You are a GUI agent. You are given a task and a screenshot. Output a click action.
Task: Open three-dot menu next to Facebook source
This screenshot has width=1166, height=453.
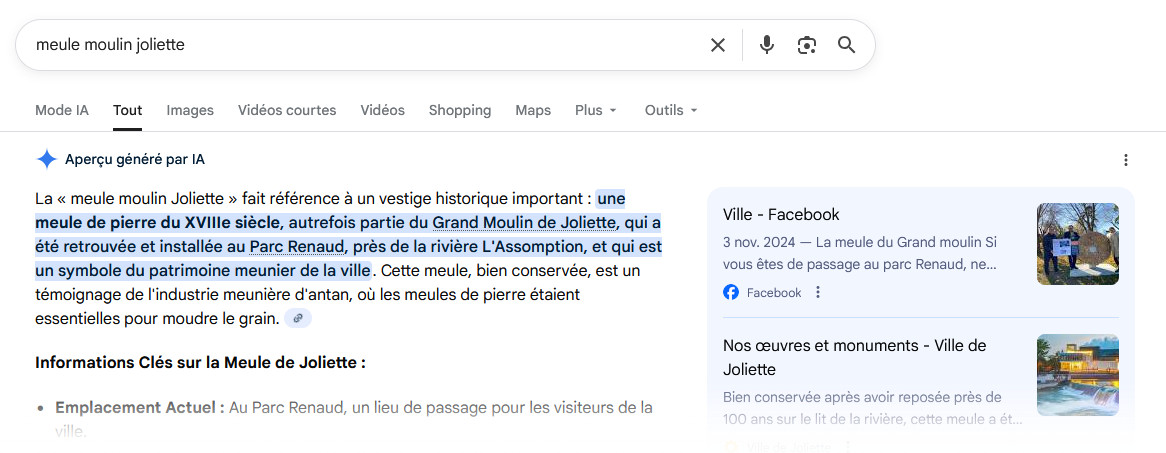click(818, 293)
